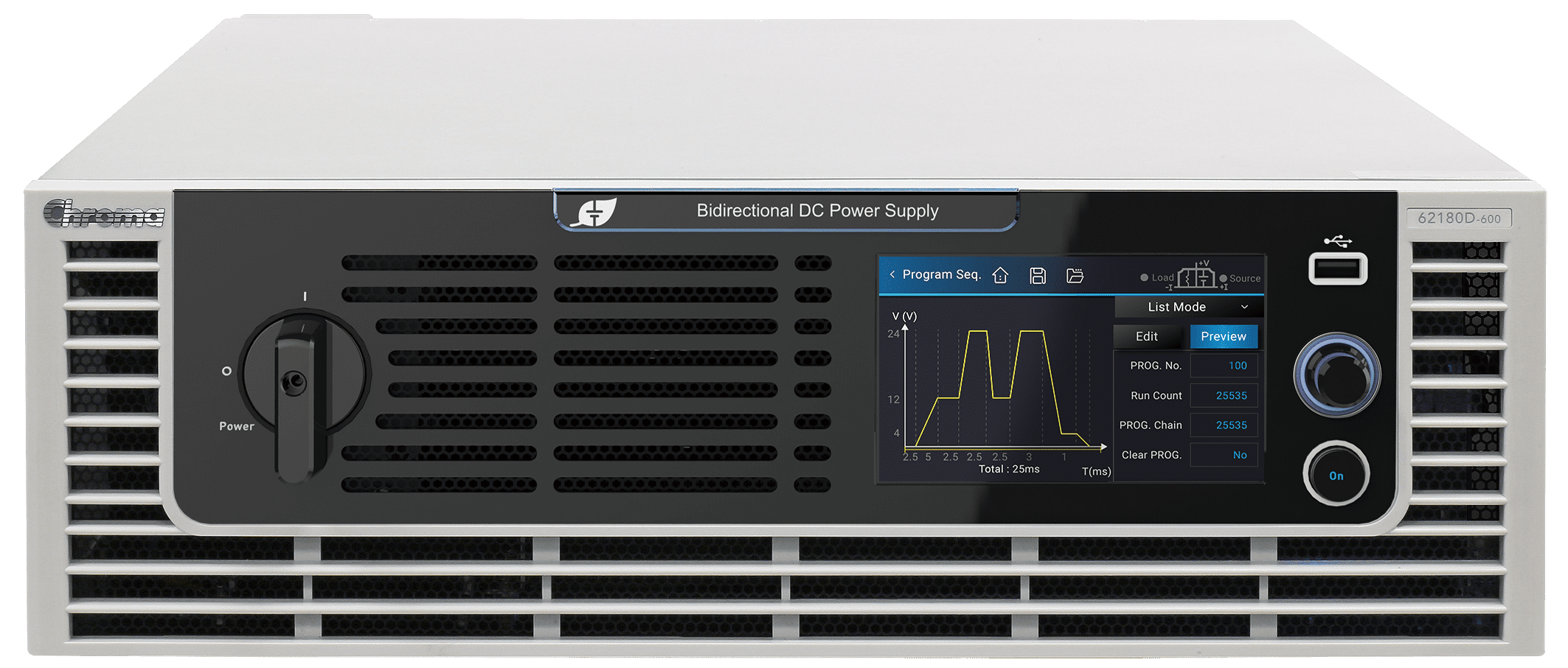This screenshot has width=1568, height=668.
Task: Switch to the Preview tab
Action: pos(1224,336)
